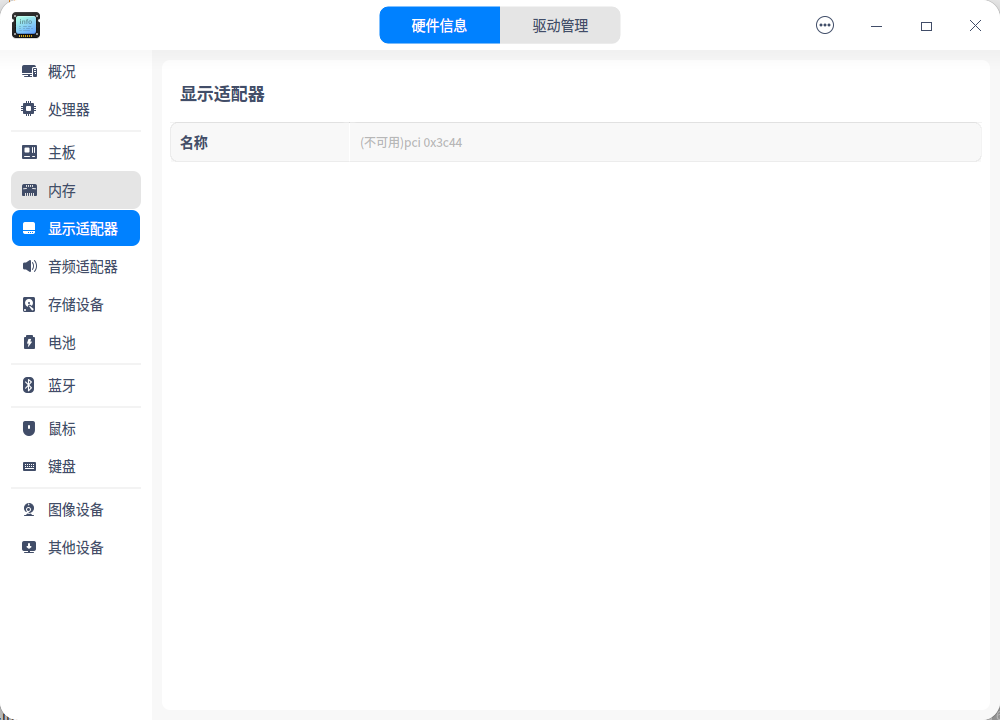Select the 主板 motherboard icon in sidebar
The height and width of the screenshot is (720, 1000).
pos(28,152)
